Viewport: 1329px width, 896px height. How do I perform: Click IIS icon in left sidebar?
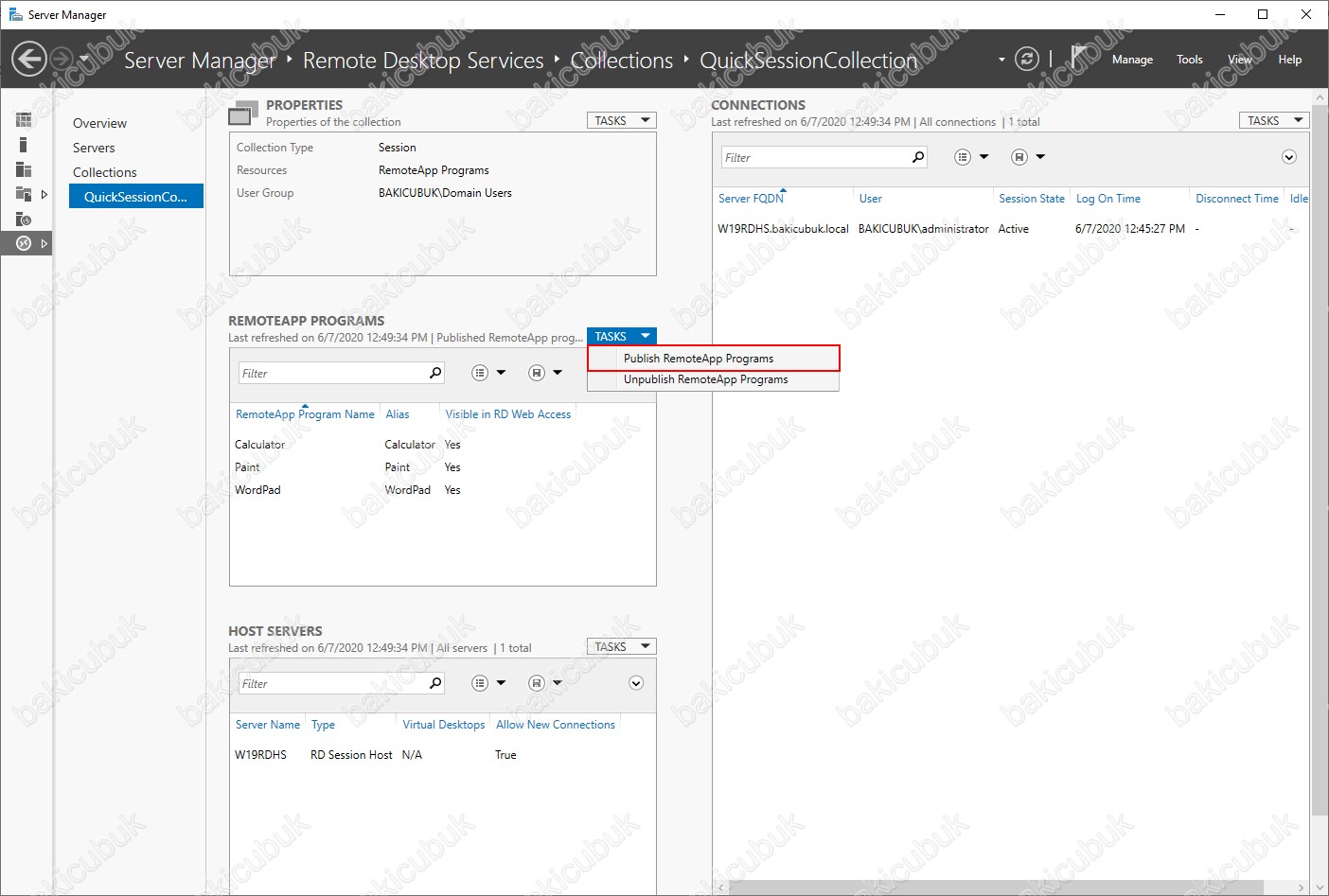click(24, 219)
